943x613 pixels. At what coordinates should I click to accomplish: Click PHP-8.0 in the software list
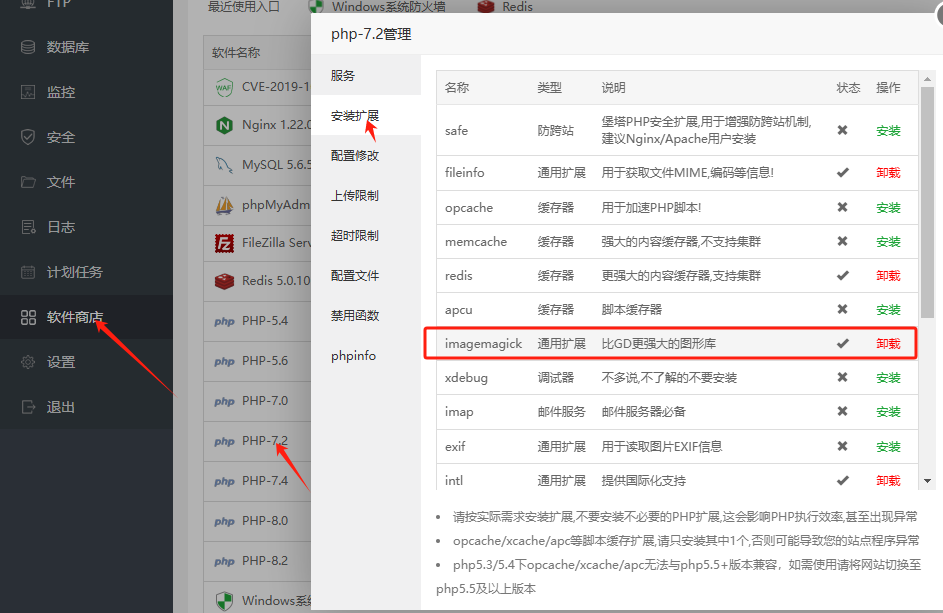click(265, 521)
